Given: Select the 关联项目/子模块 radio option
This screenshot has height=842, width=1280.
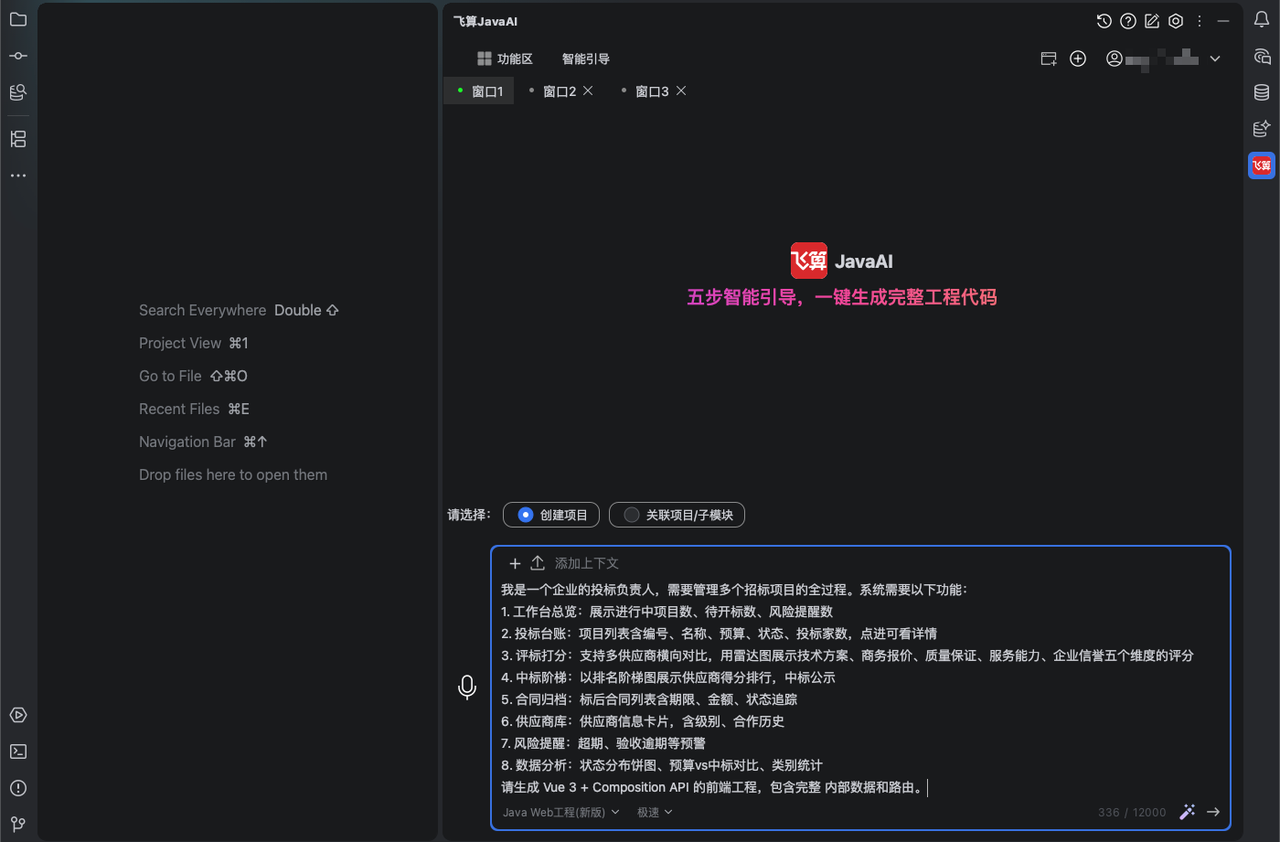Looking at the screenshot, I should click(677, 515).
